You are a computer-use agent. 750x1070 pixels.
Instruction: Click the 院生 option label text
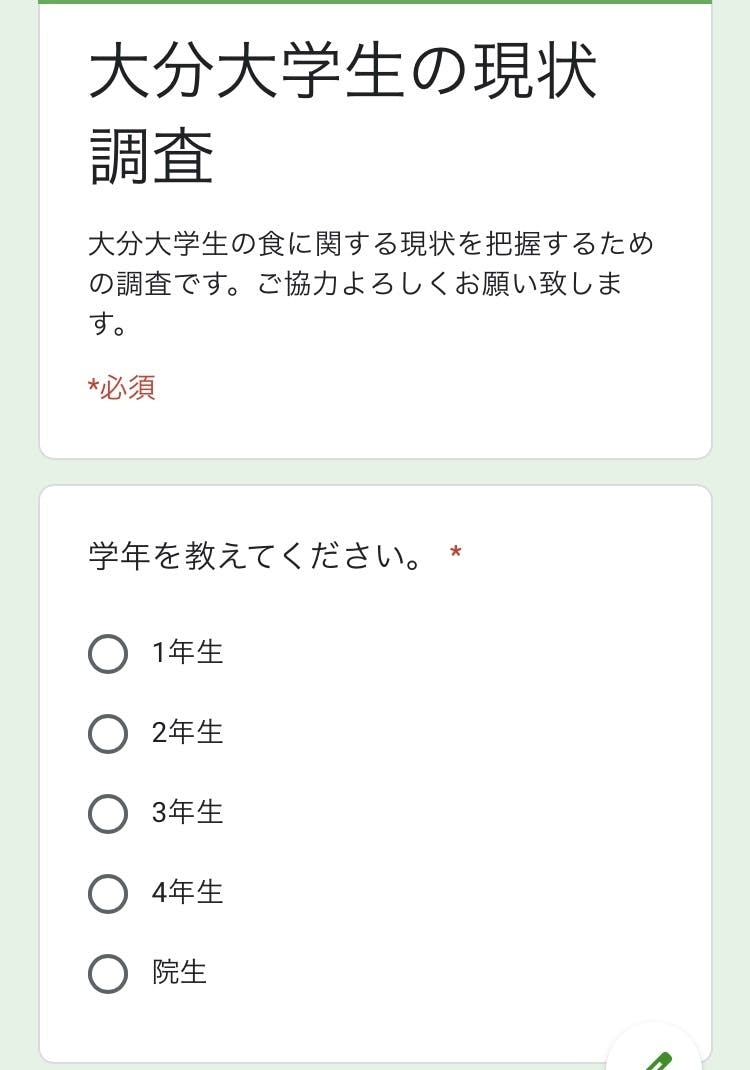pos(179,973)
